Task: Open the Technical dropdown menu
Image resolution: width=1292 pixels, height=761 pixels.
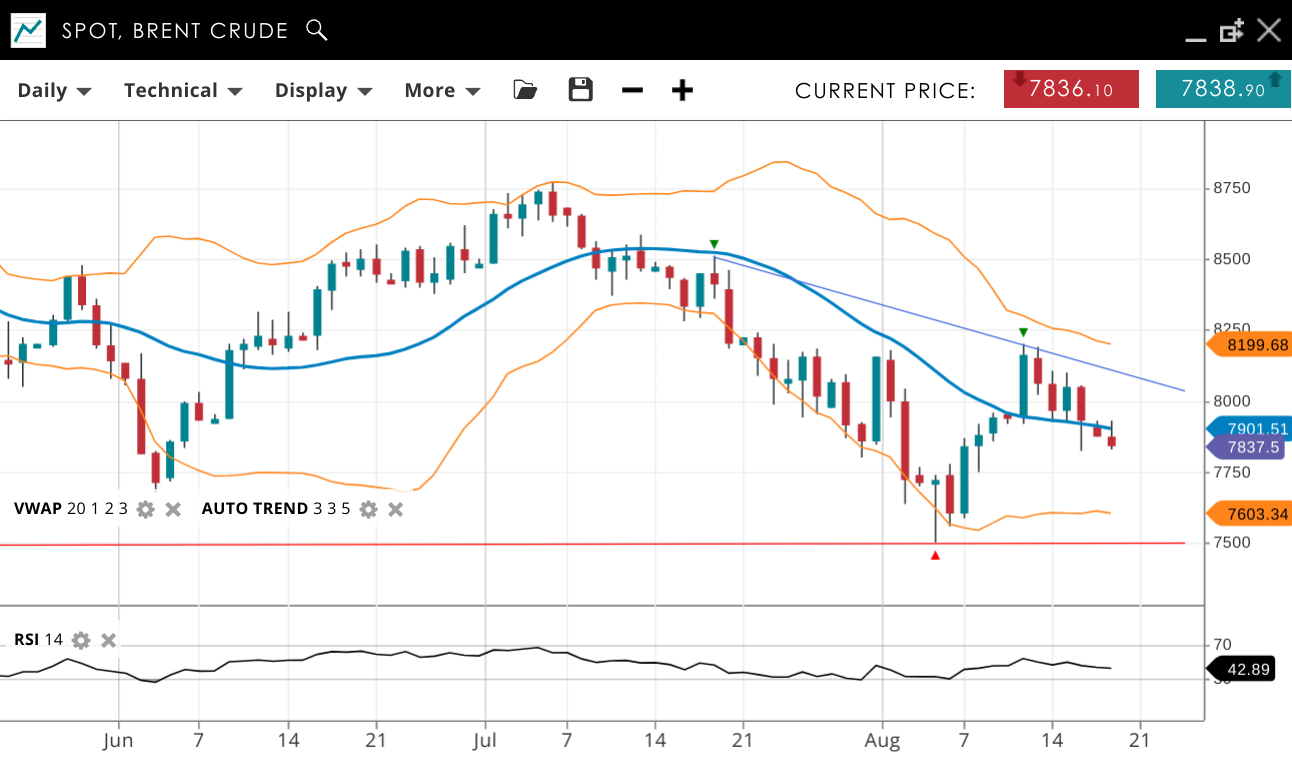Action: click(x=183, y=90)
